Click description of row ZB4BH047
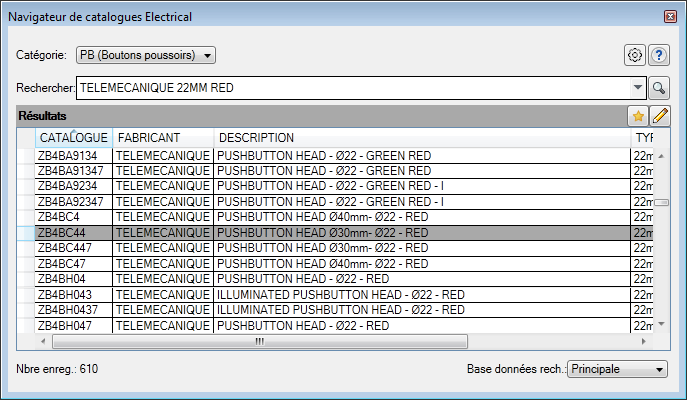Image resolution: width=687 pixels, height=400 pixels. pos(422,326)
